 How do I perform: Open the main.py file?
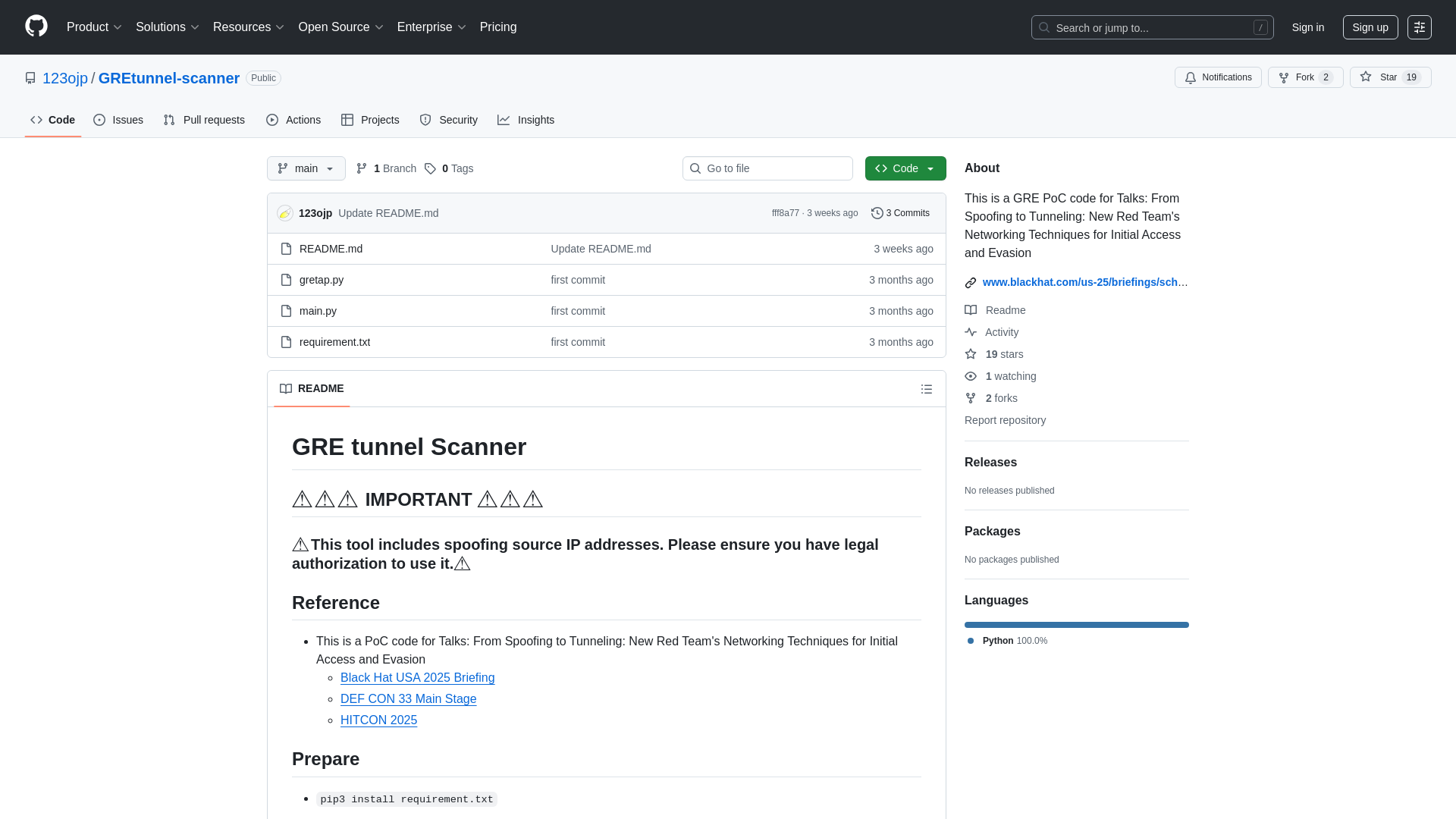pyautogui.click(x=318, y=311)
